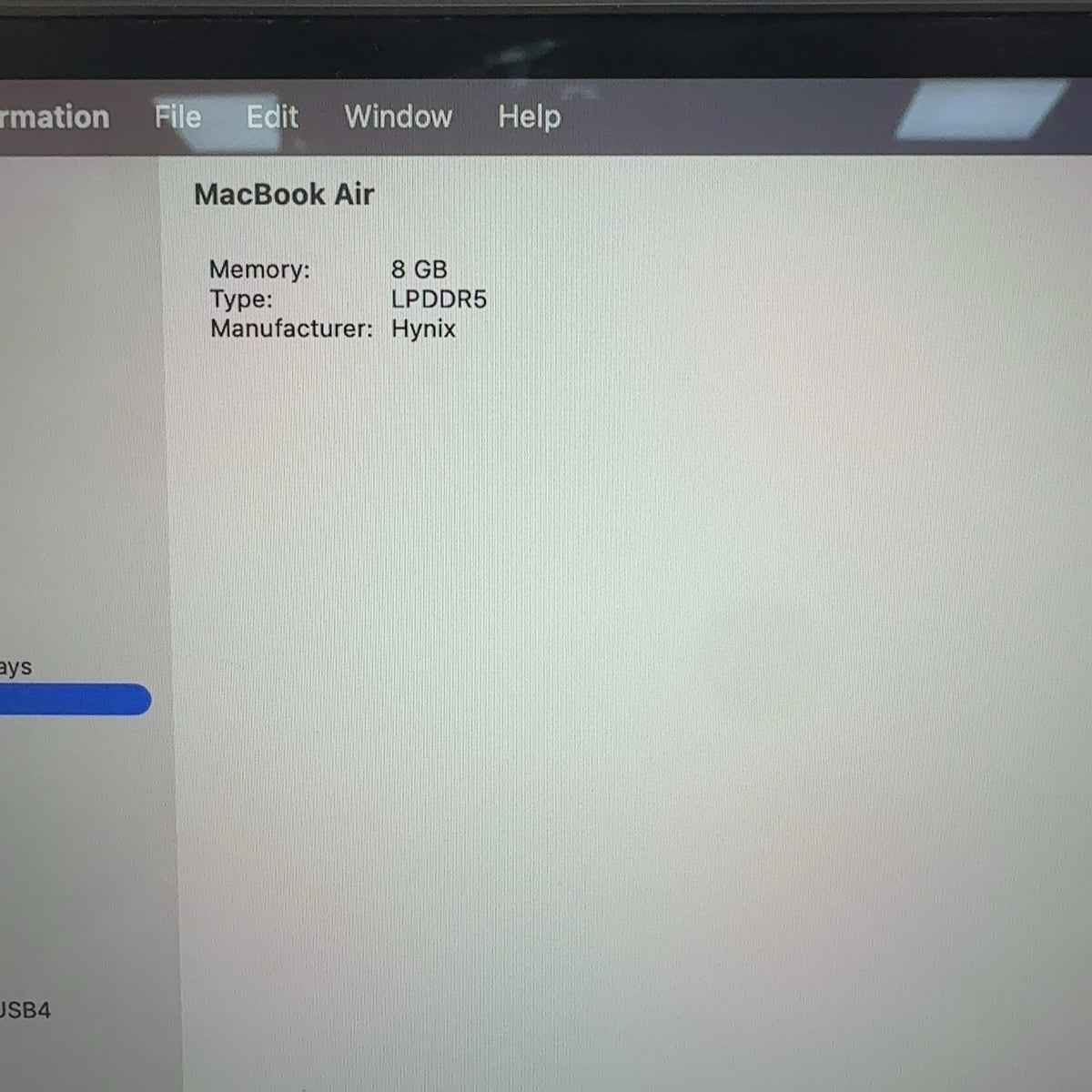Click the Type: label
Screen dimensions: 1092x1092
pyautogui.click(x=241, y=299)
